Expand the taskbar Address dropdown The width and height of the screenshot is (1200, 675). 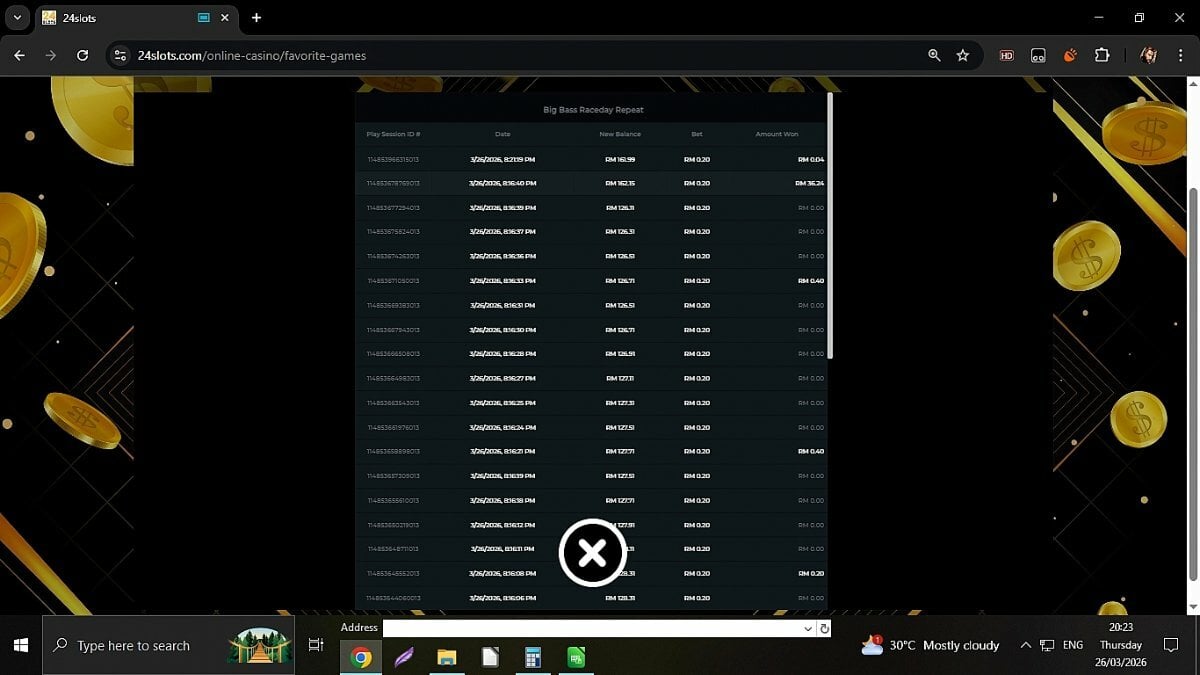[x=808, y=629]
